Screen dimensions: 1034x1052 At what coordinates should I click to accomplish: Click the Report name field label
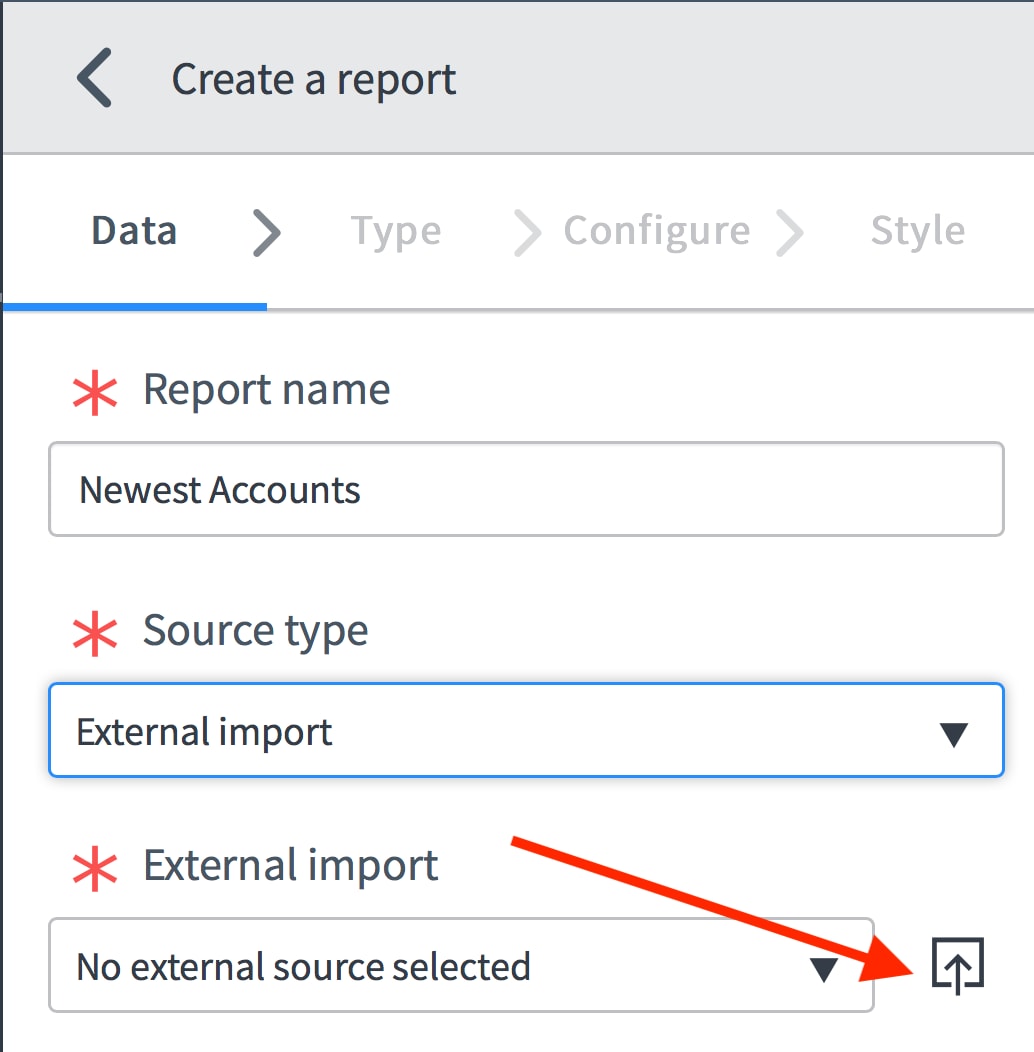click(266, 389)
